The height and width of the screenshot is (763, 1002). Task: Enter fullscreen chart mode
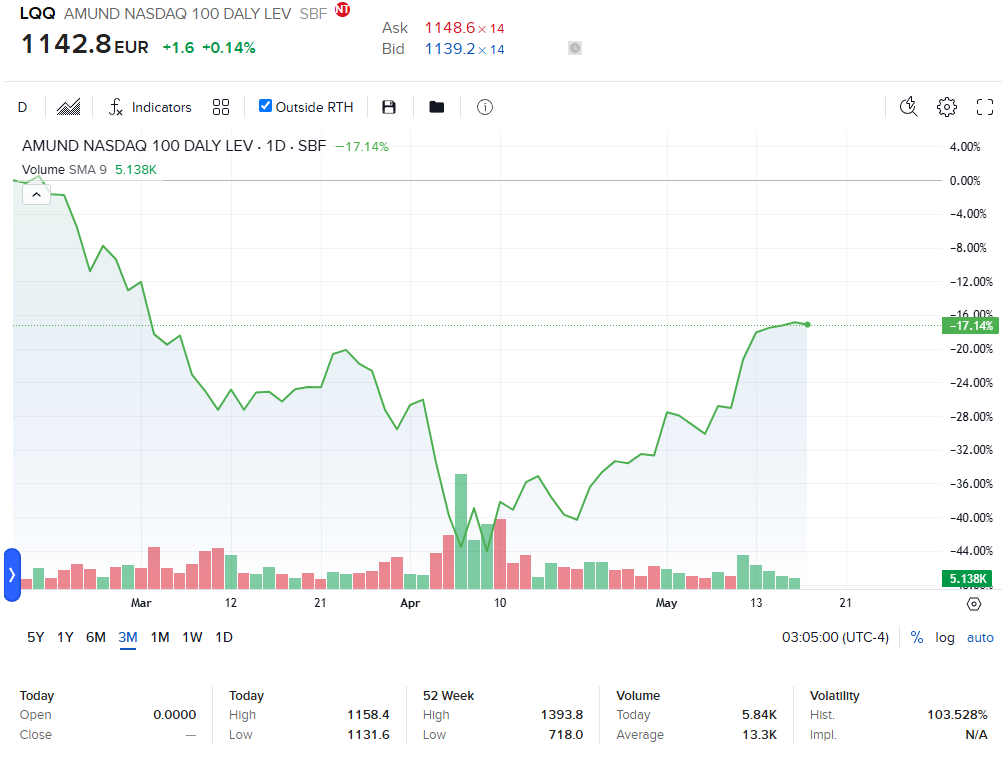tap(985, 107)
